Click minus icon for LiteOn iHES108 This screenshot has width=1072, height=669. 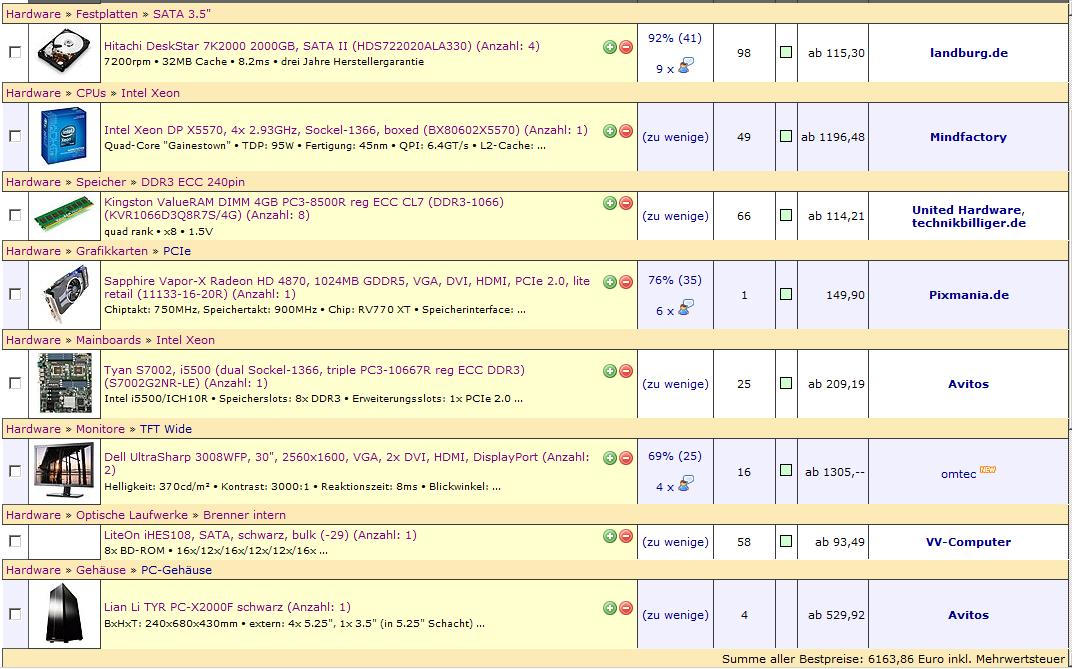tap(626, 536)
